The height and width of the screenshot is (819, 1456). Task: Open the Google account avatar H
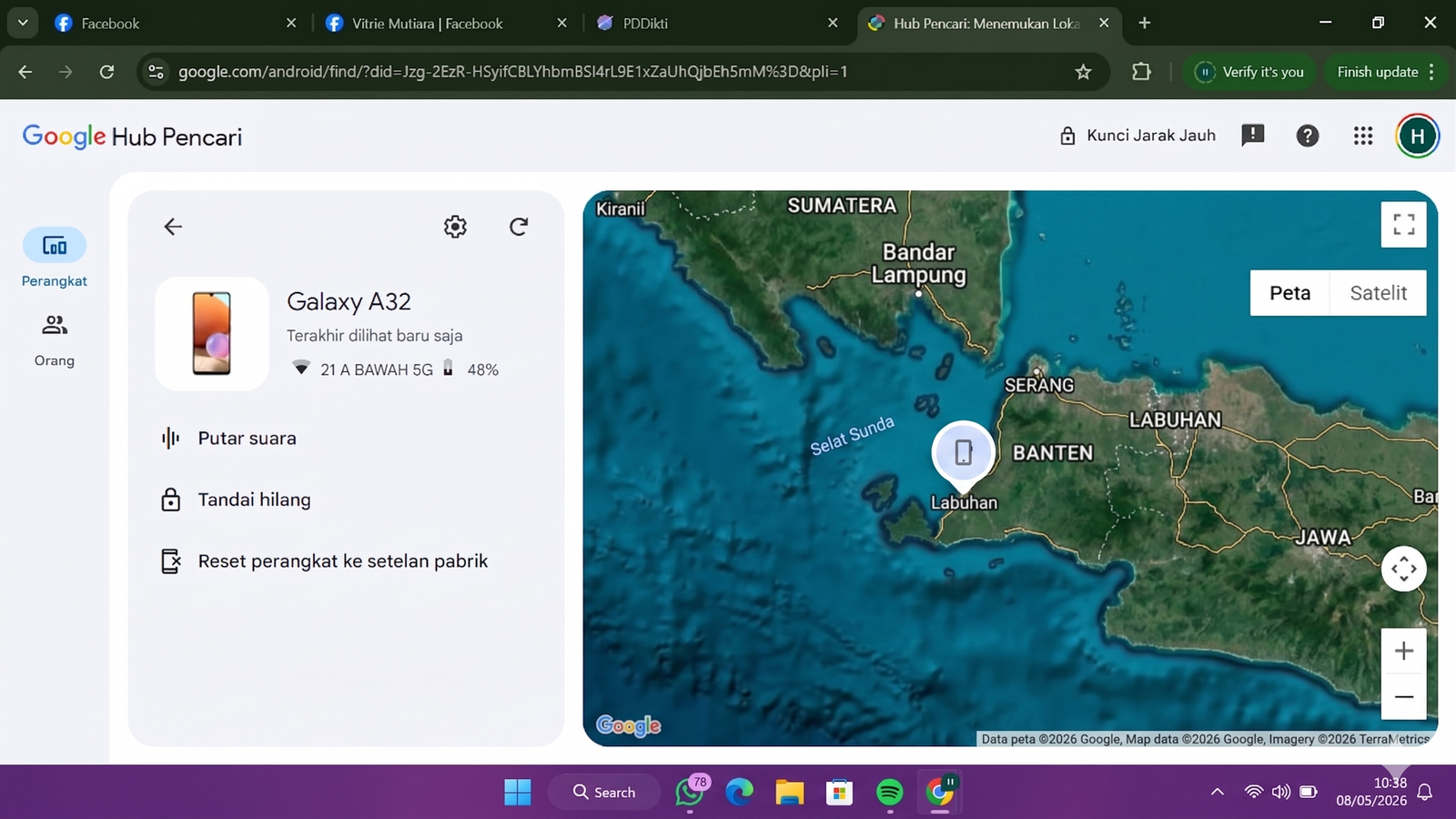point(1417,136)
